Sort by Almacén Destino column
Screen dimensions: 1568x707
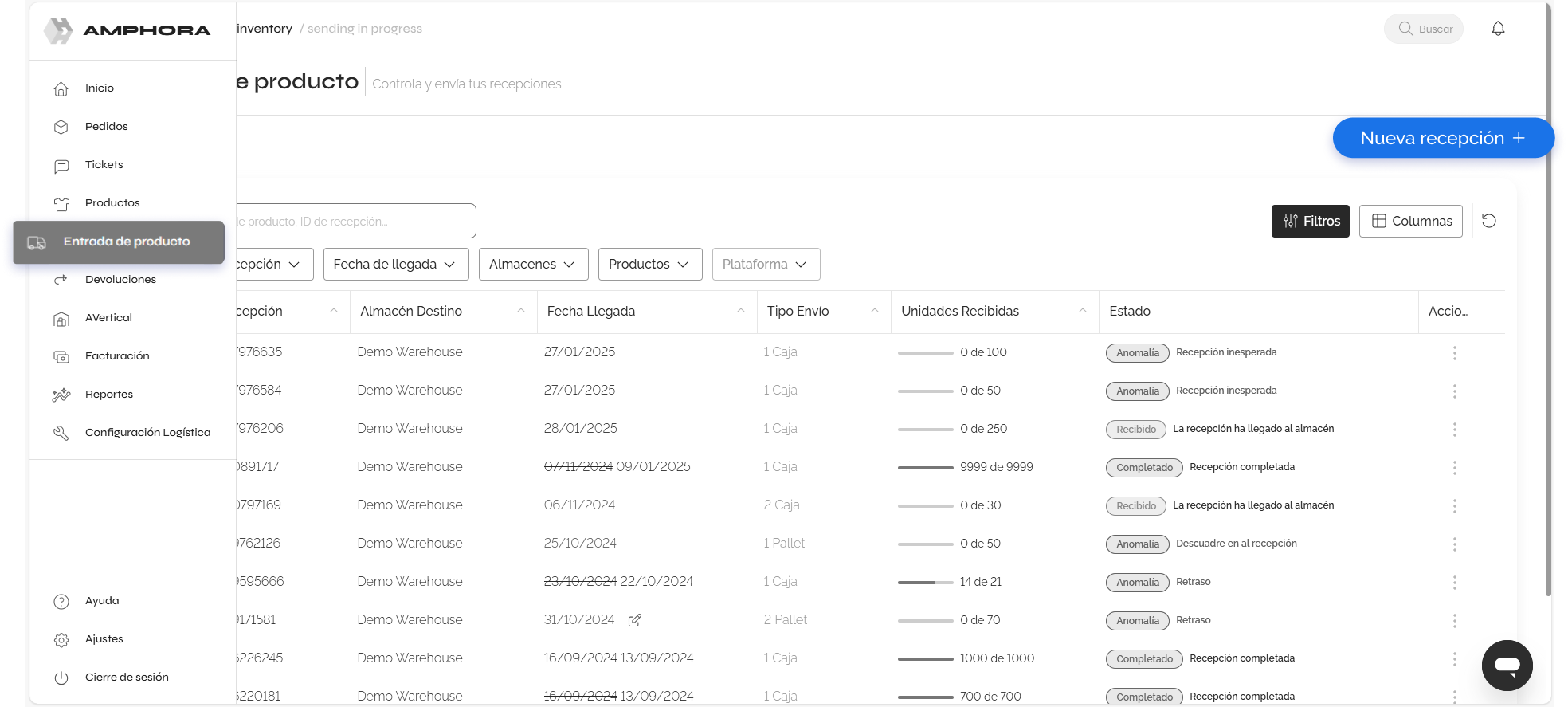click(520, 311)
